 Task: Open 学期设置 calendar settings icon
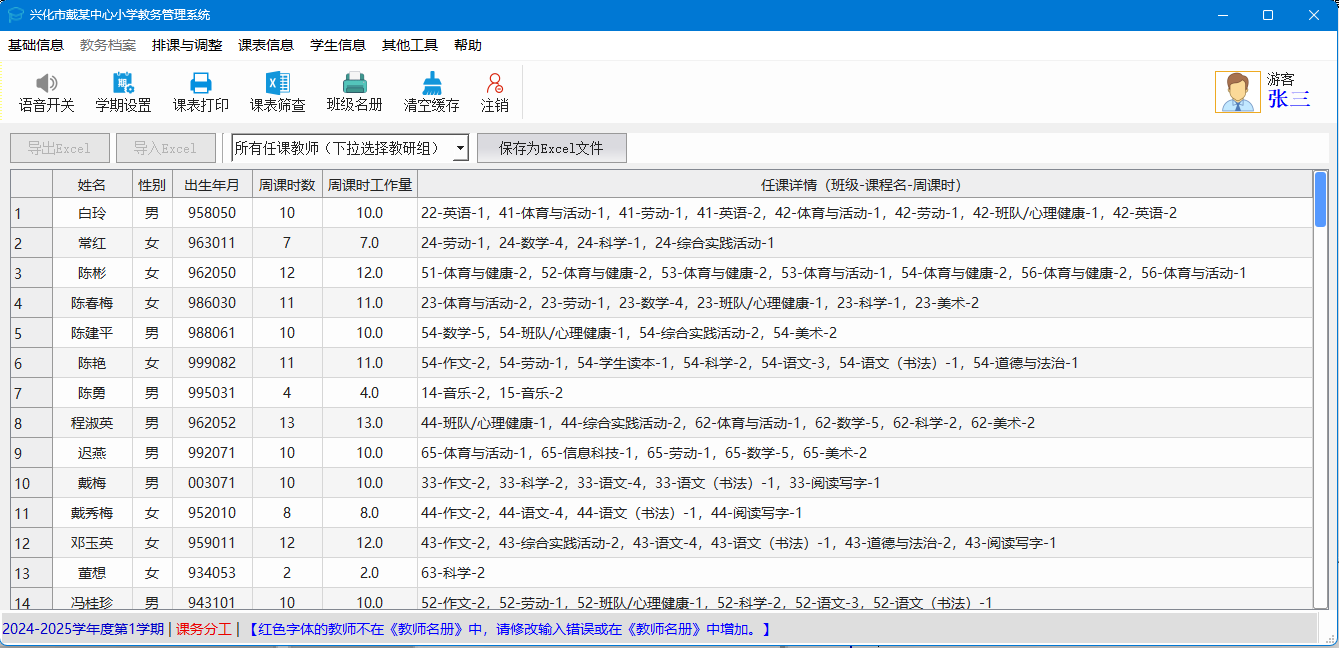click(x=123, y=84)
